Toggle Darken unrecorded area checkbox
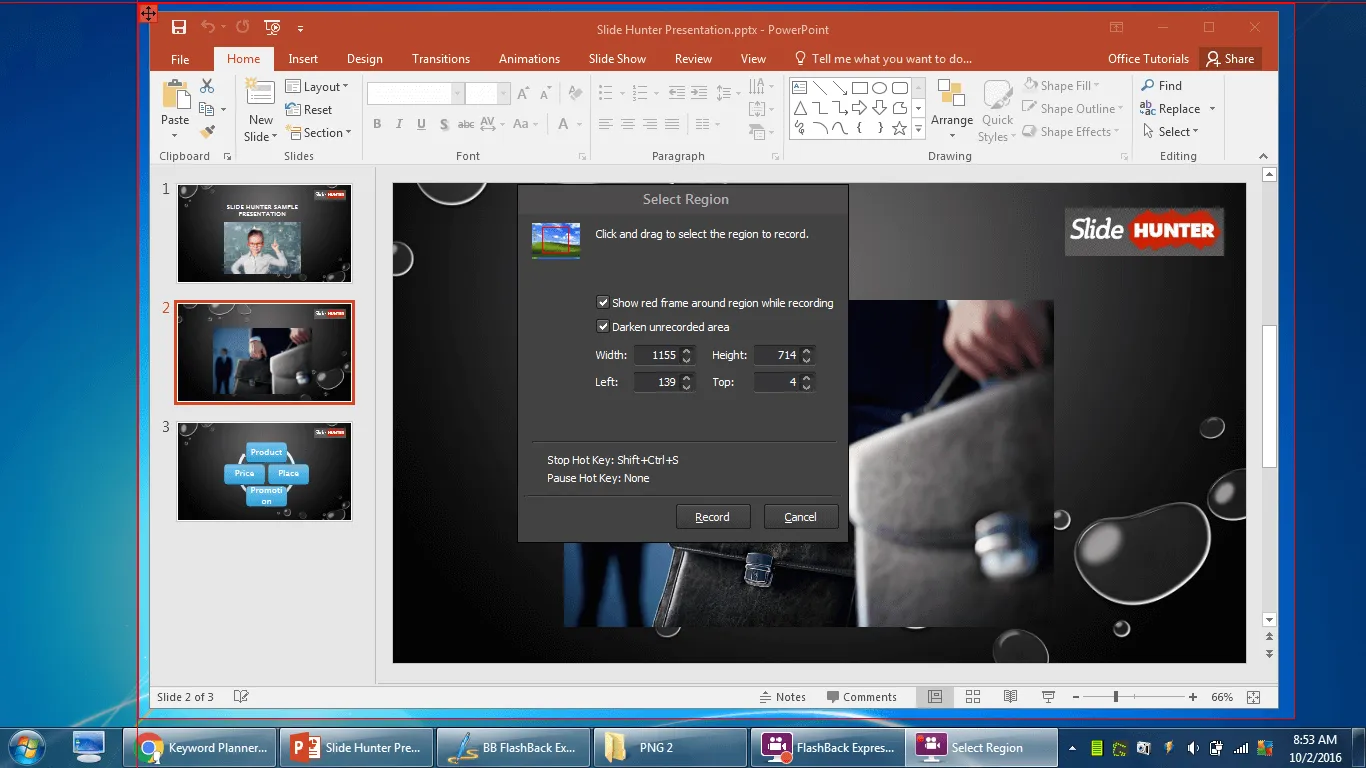 click(603, 327)
